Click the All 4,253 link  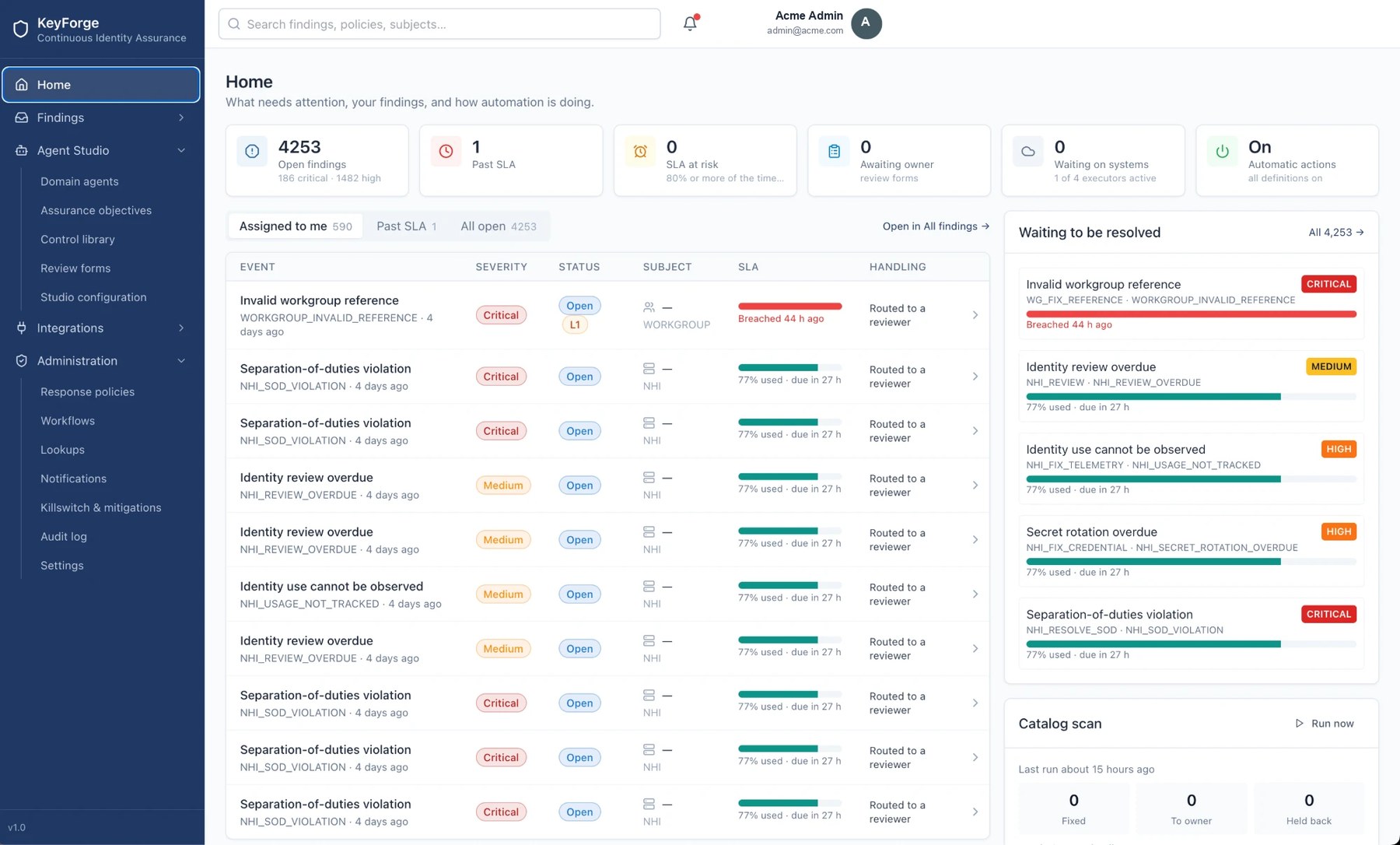[x=1336, y=233]
